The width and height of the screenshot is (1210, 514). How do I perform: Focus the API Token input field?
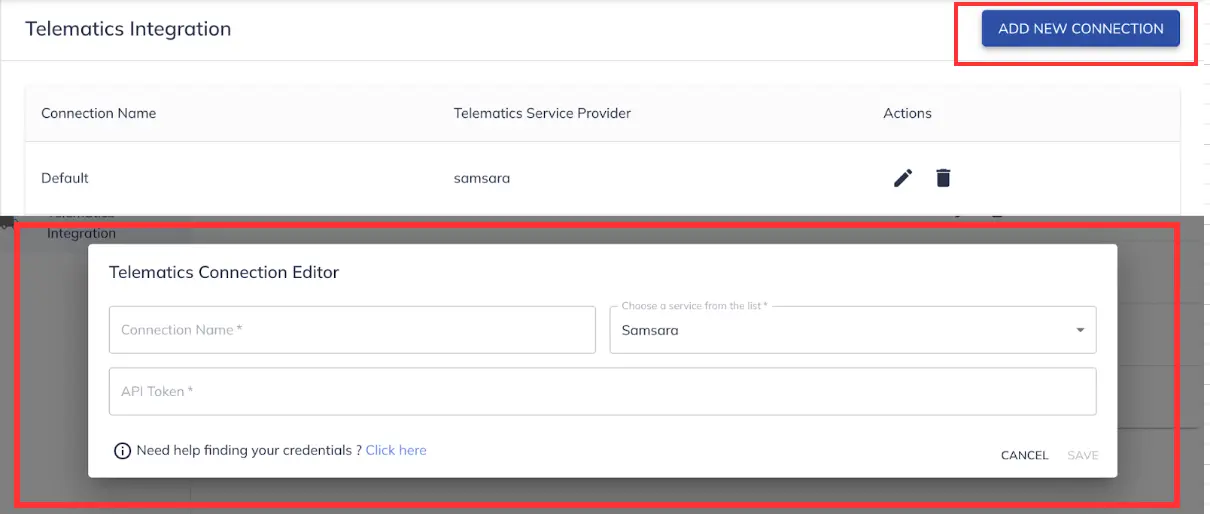pos(603,392)
